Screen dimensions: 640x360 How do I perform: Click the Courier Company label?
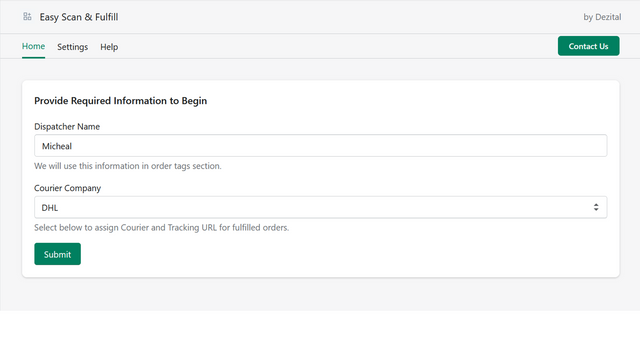pyautogui.click(x=67, y=188)
